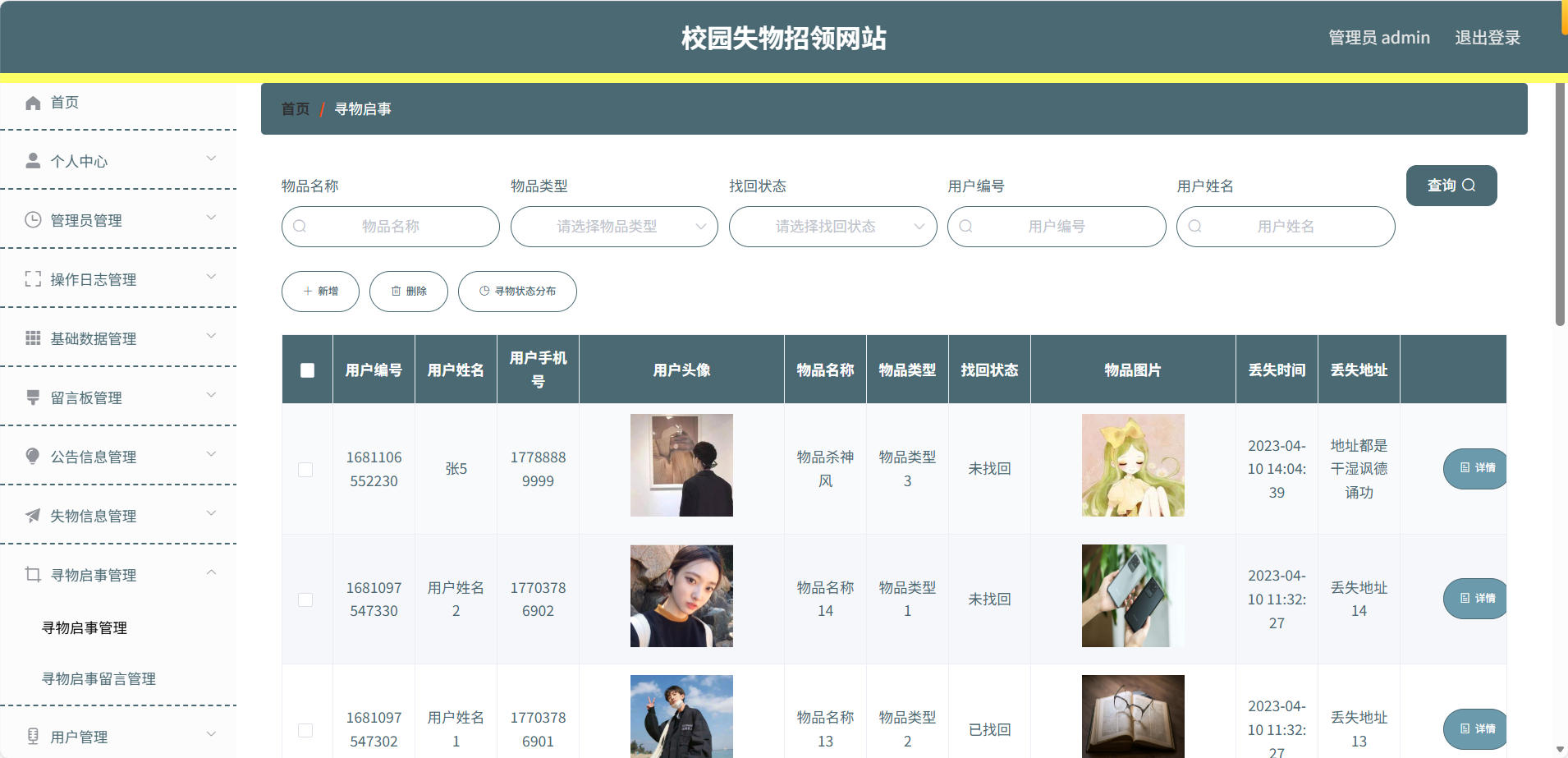Click the bracket icon beside 操作日志管理
Image resolution: width=1568 pixels, height=758 pixels.
tap(33, 279)
